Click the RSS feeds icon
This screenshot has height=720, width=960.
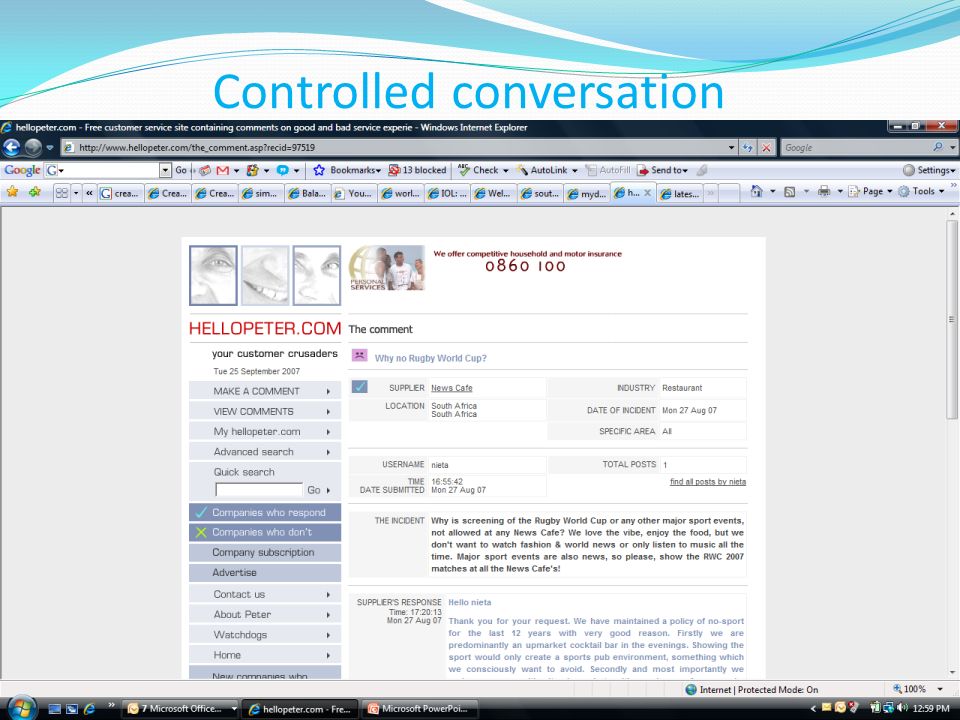(790, 192)
